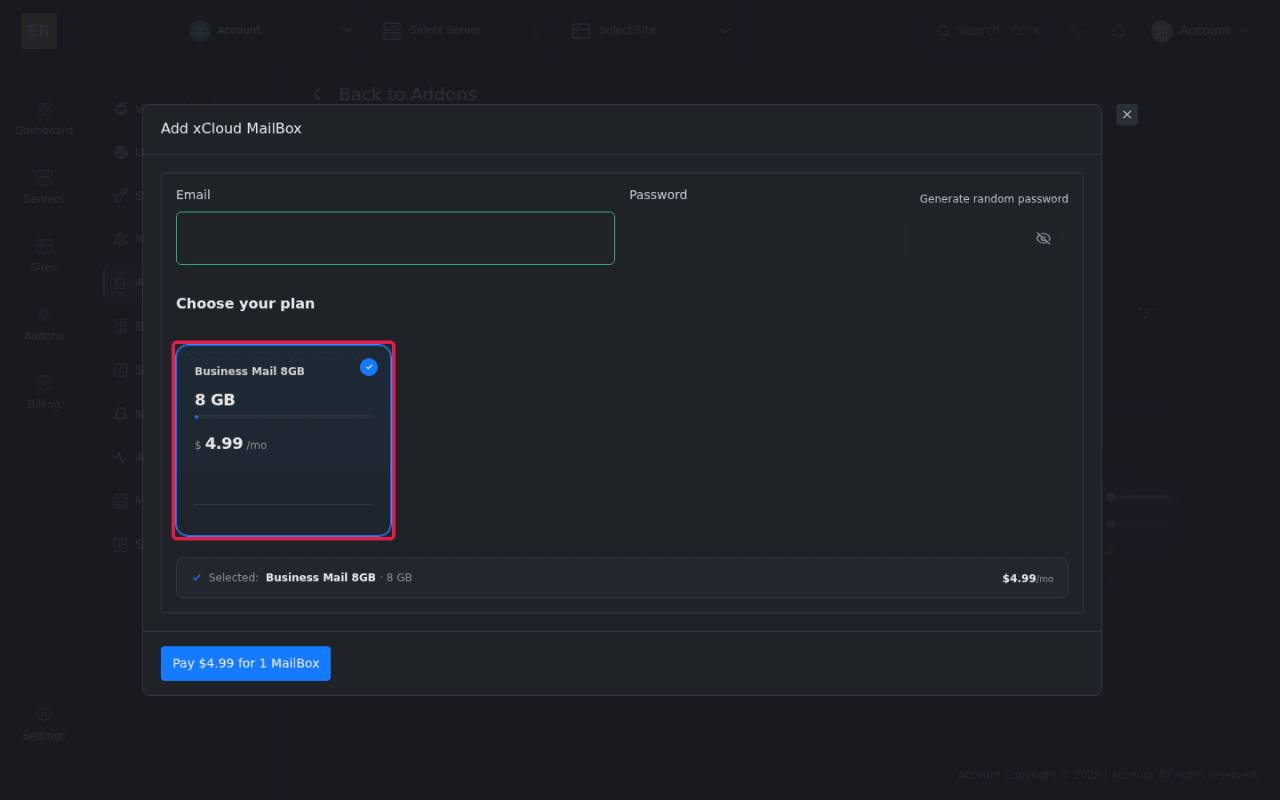Click the Email input field

pos(395,238)
